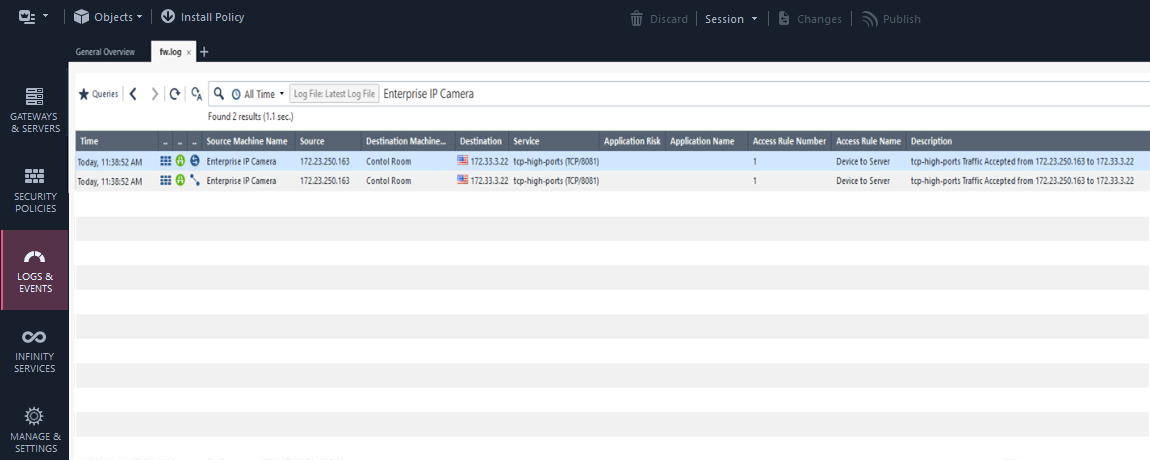Click first row Contol Room cell

[389, 161]
